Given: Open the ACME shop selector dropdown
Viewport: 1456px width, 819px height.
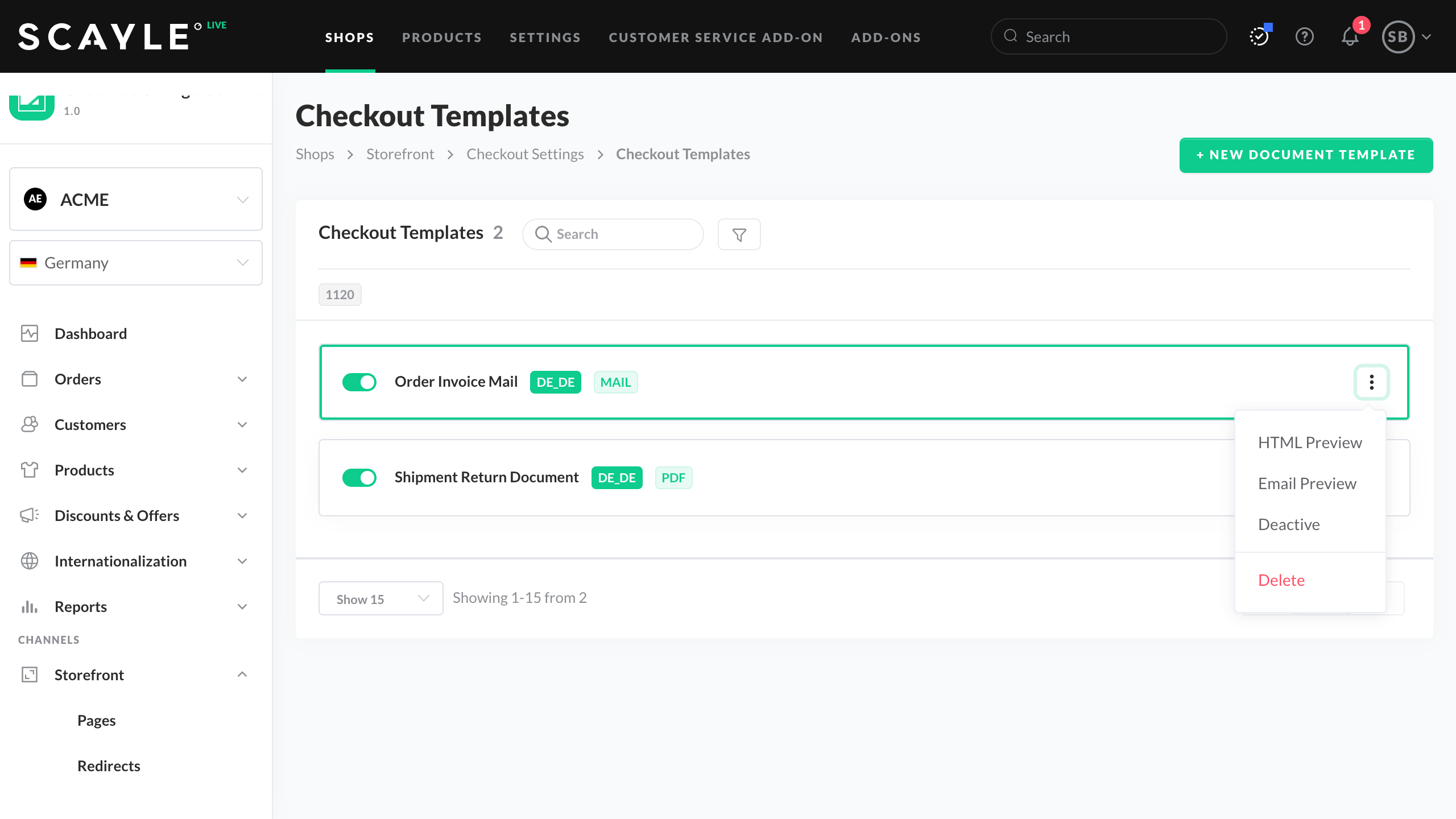Looking at the screenshot, I should point(136,199).
